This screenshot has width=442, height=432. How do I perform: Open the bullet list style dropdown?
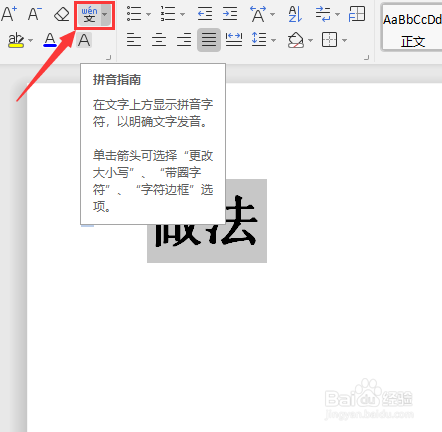click(148, 14)
